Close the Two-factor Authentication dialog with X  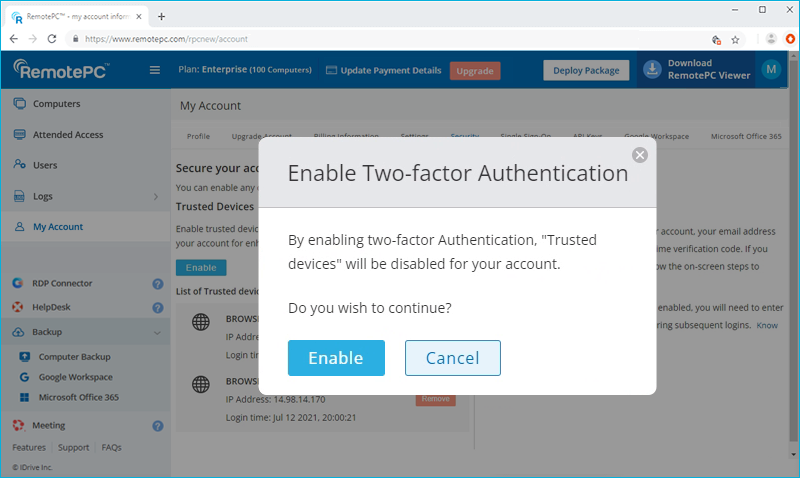(640, 154)
